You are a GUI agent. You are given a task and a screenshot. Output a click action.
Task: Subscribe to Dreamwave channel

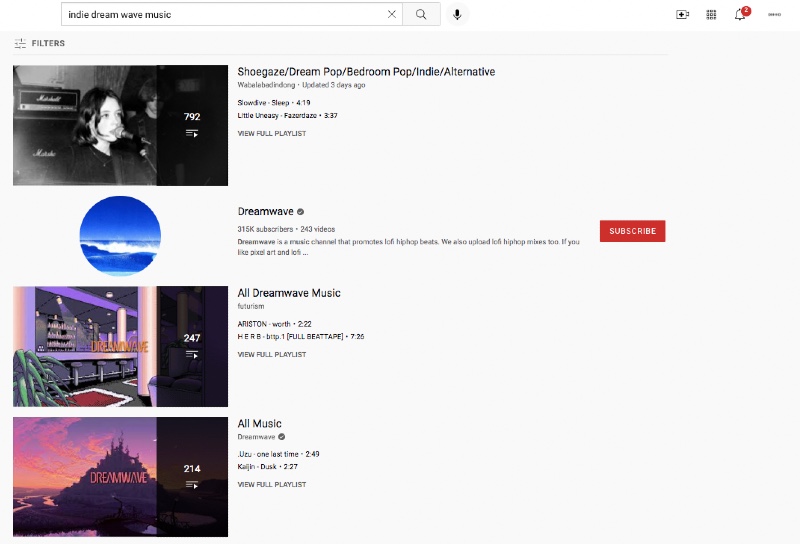tap(632, 231)
